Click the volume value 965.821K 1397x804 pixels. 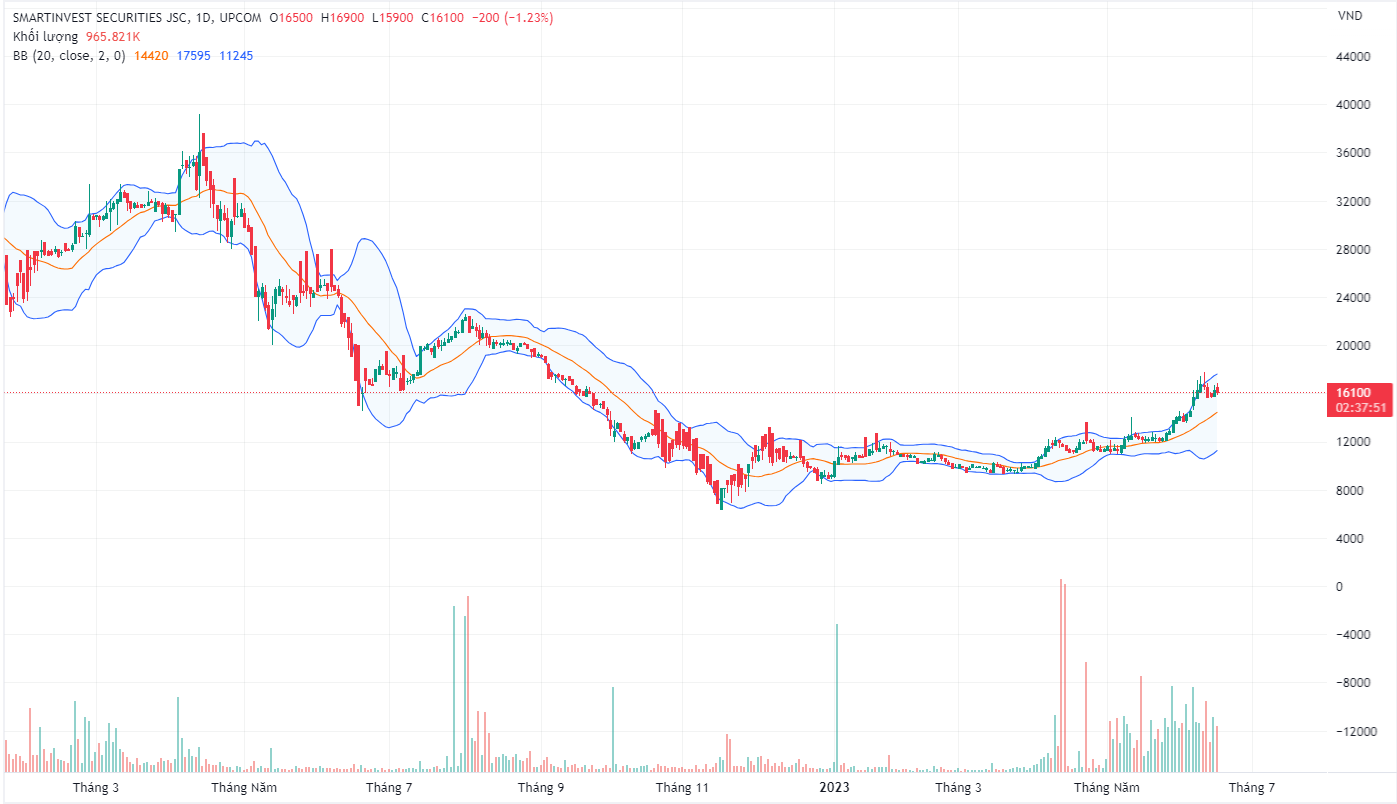(x=112, y=37)
